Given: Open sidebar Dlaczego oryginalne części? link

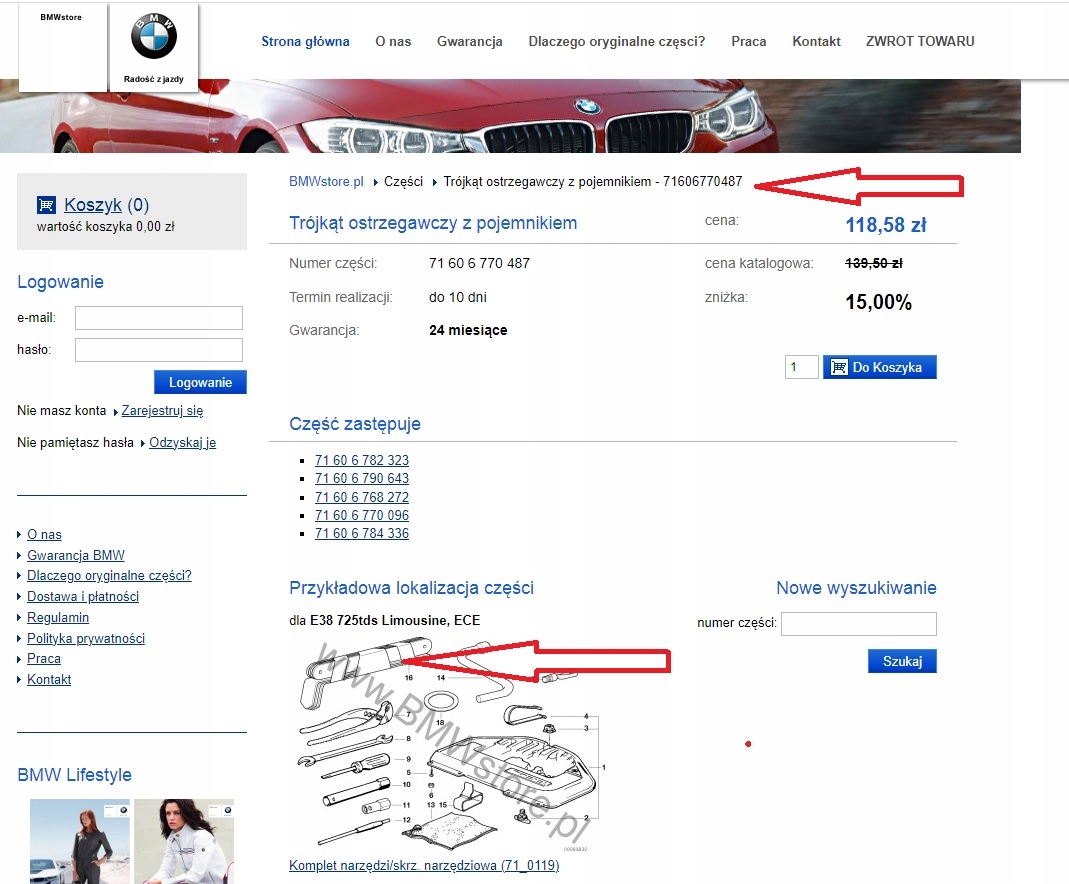Looking at the screenshot, I should 109,576.
